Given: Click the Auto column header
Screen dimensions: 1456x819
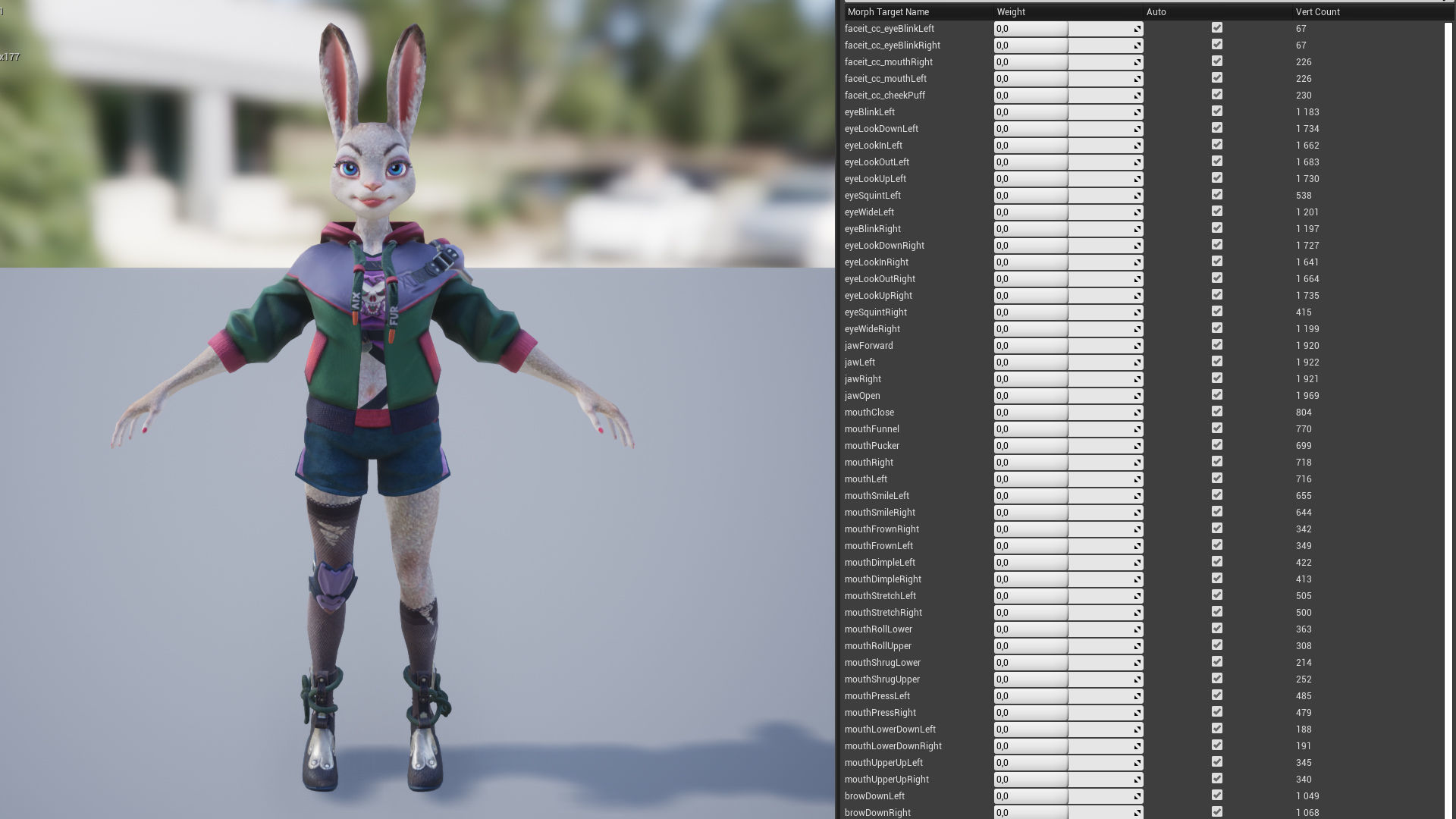Looking at the screenshot, I should [x=1218, y=12].
